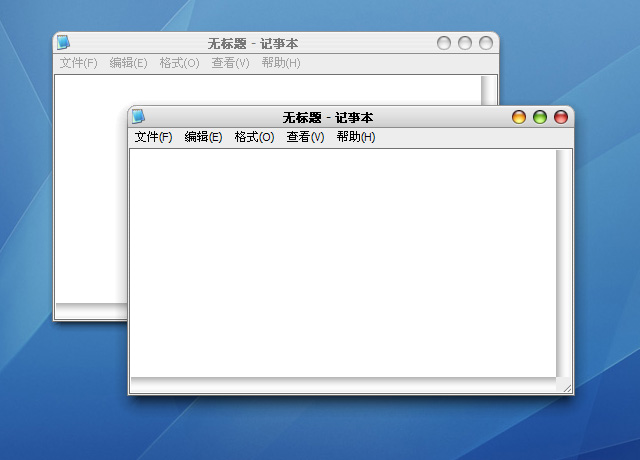
Task: Click horizontal scrollbar of front Notepad window
Action: pos(343,384)
